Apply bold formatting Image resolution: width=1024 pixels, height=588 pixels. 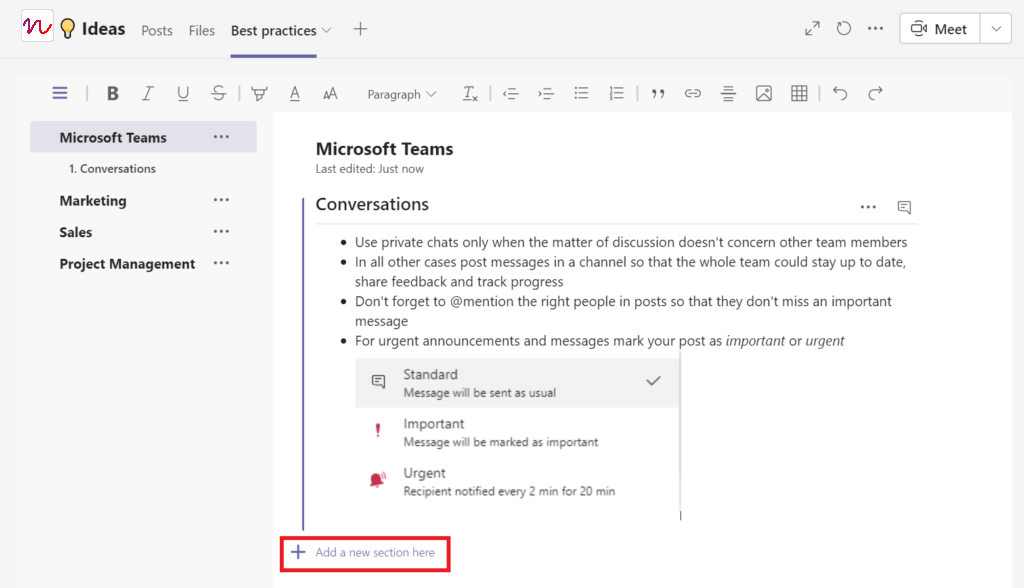[x=112, y=93]
